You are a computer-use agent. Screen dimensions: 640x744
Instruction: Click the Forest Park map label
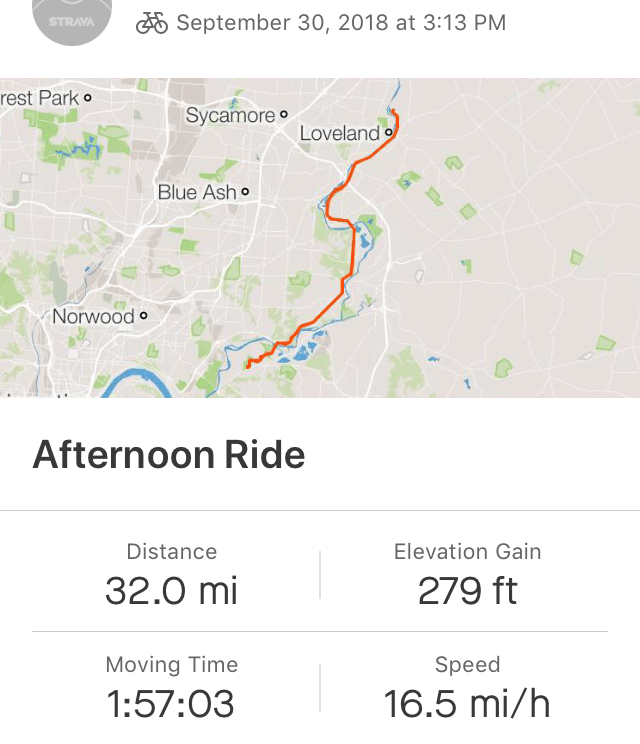40,98
